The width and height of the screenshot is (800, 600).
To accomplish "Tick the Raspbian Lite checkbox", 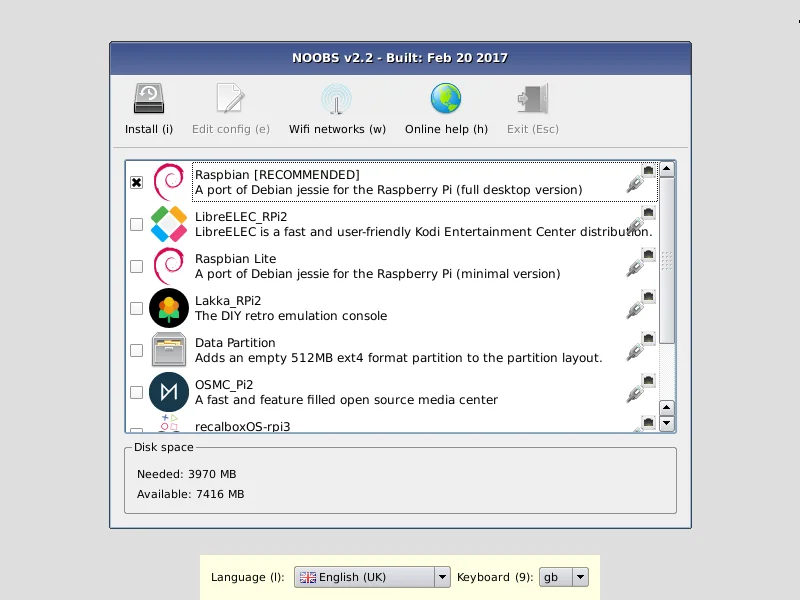I will pos(136,266).
